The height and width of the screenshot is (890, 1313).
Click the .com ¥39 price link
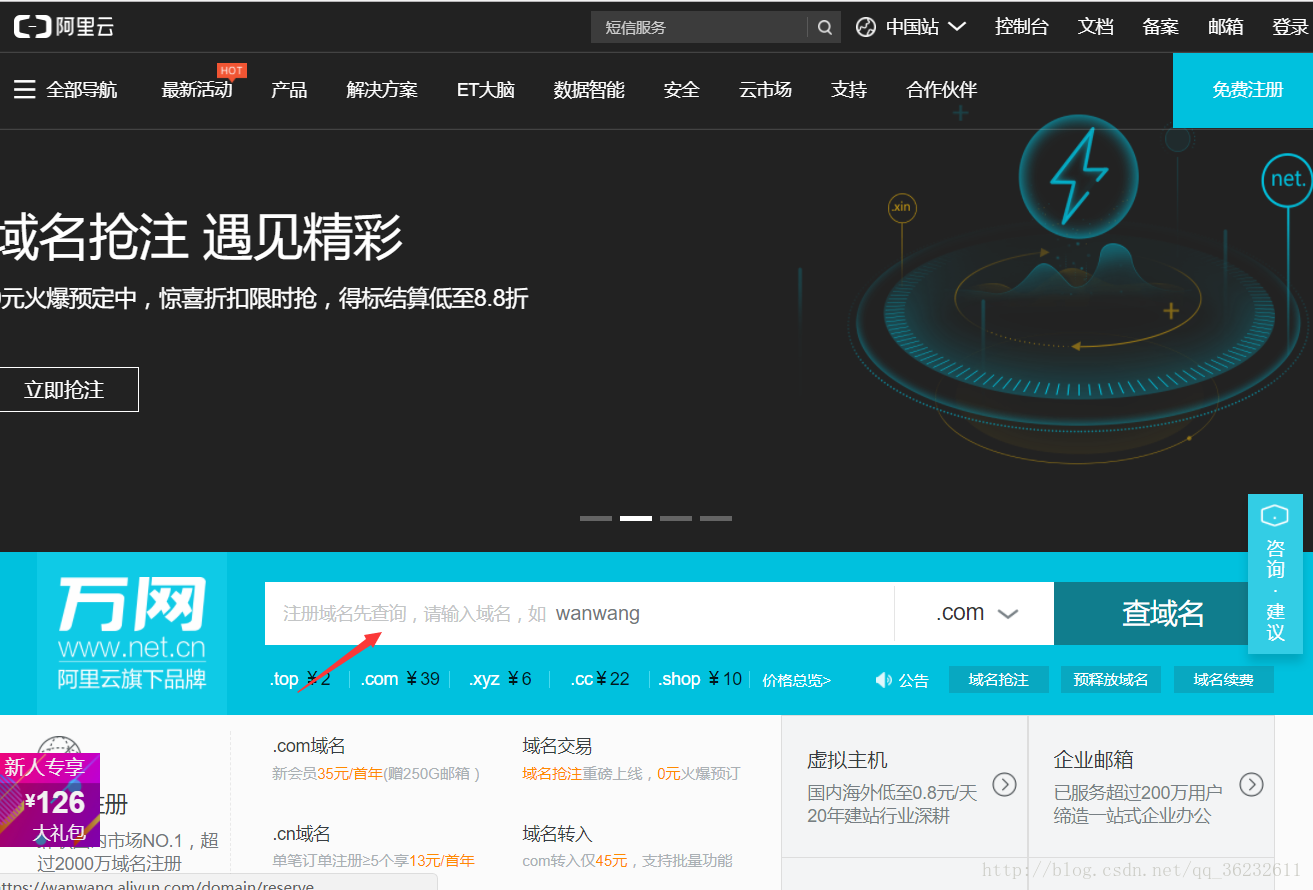400,679
